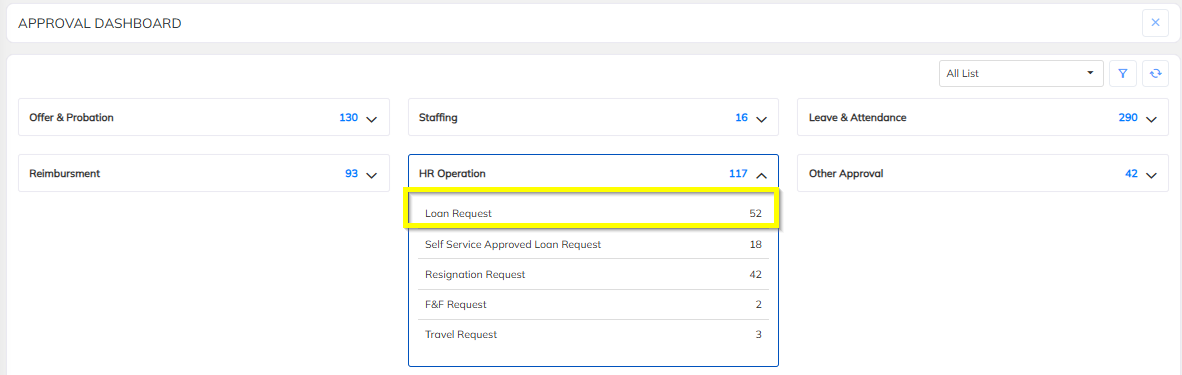Expand the Leave & Attendance chevron

[1151, 119]
